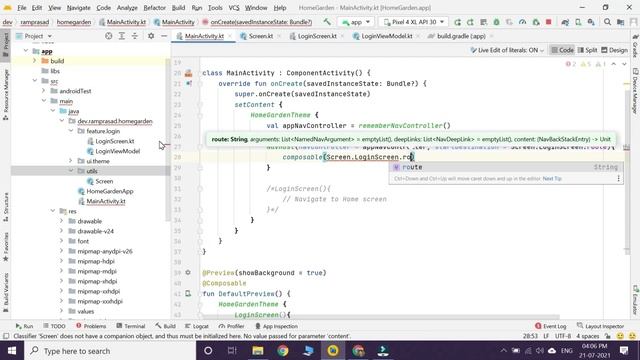
Task: Open Live Edit of literals dropdown
Action: pos(507,50)
